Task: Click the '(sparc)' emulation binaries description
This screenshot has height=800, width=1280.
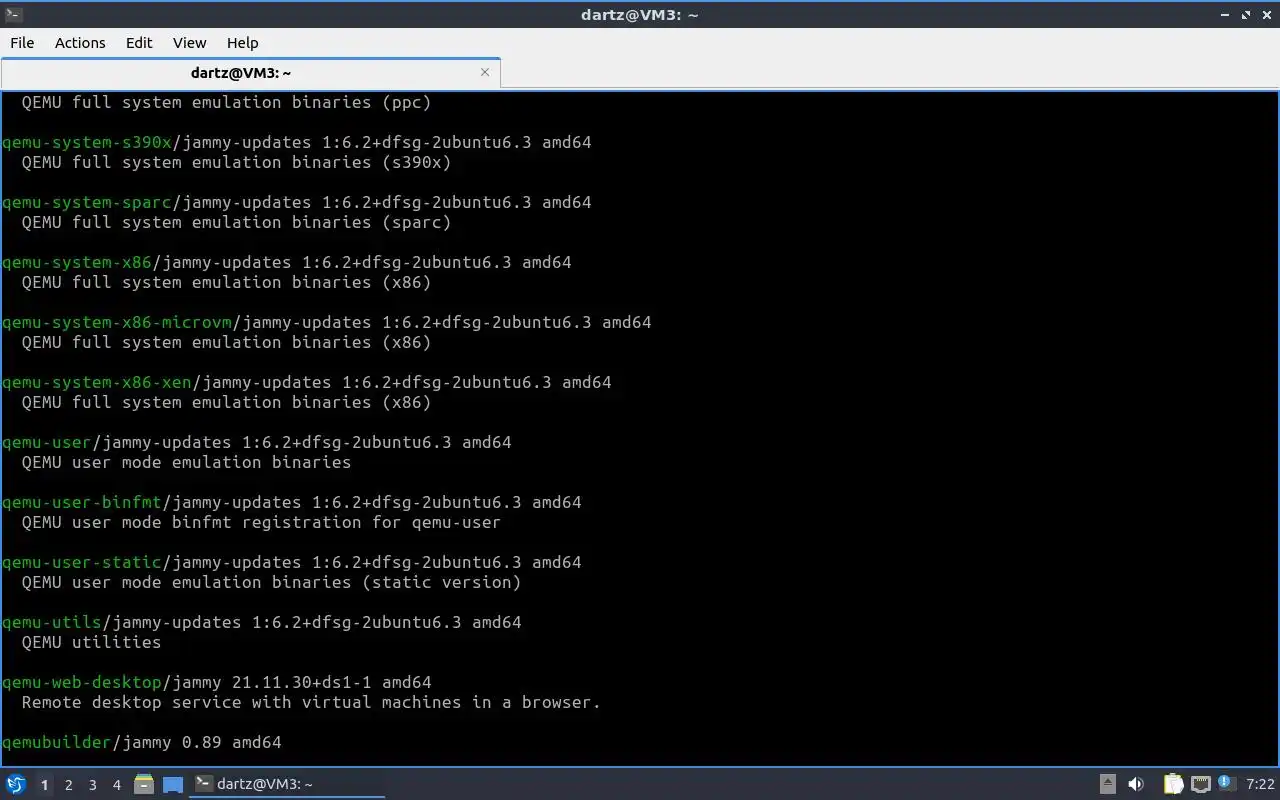Action: coord(236,222)
